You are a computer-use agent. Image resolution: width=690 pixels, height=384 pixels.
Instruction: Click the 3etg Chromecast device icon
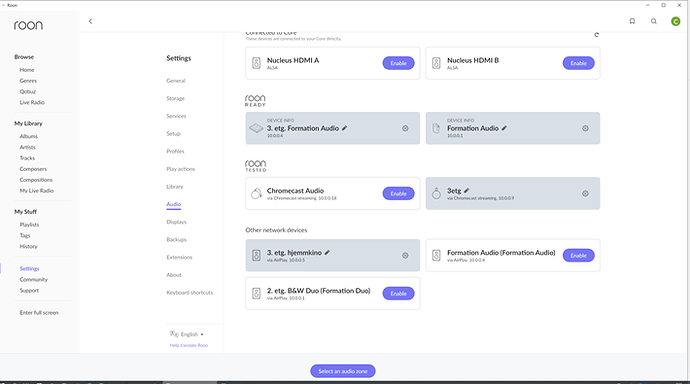(436, 193)
